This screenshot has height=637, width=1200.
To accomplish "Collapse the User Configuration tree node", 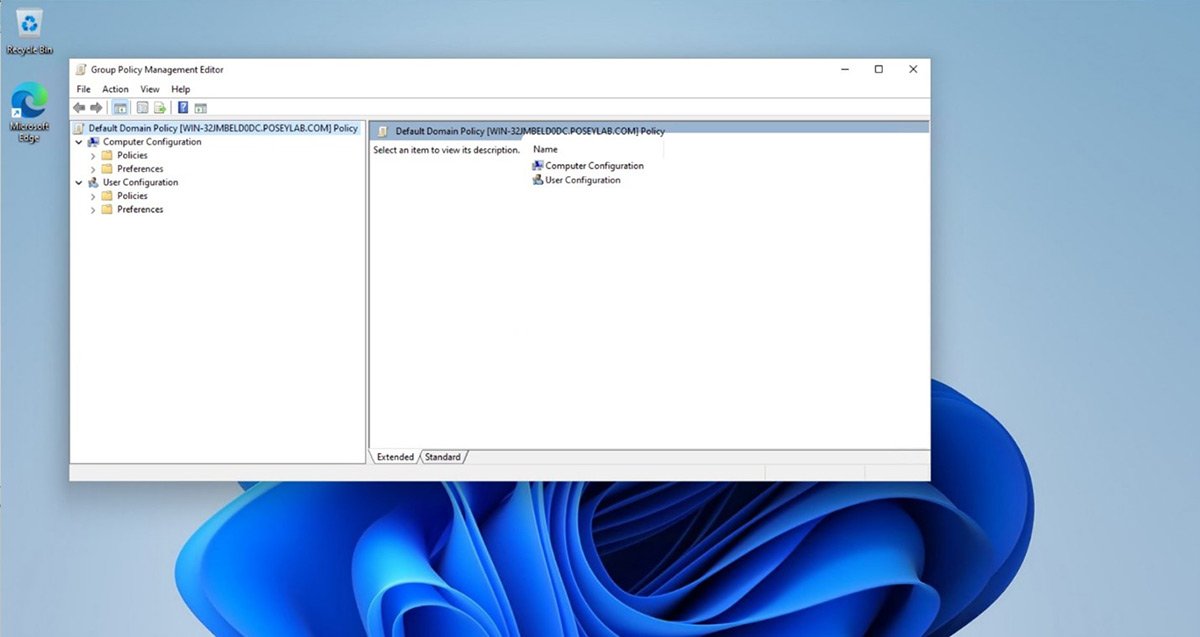I will 79,183.
